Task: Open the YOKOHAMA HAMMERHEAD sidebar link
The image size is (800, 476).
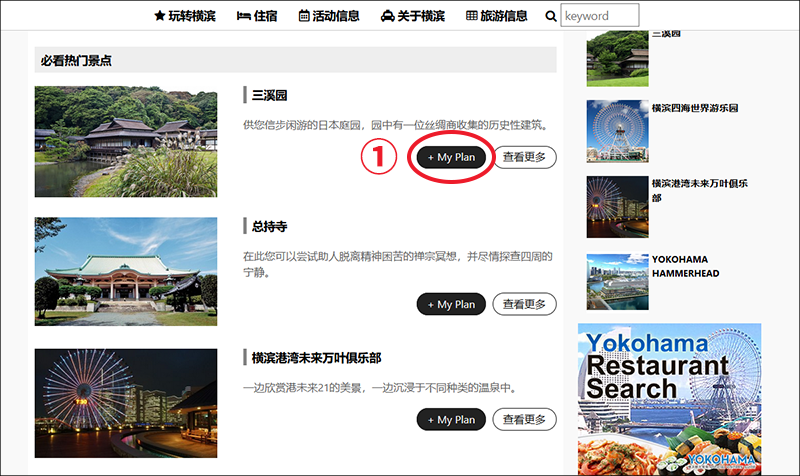Action: 685,266
